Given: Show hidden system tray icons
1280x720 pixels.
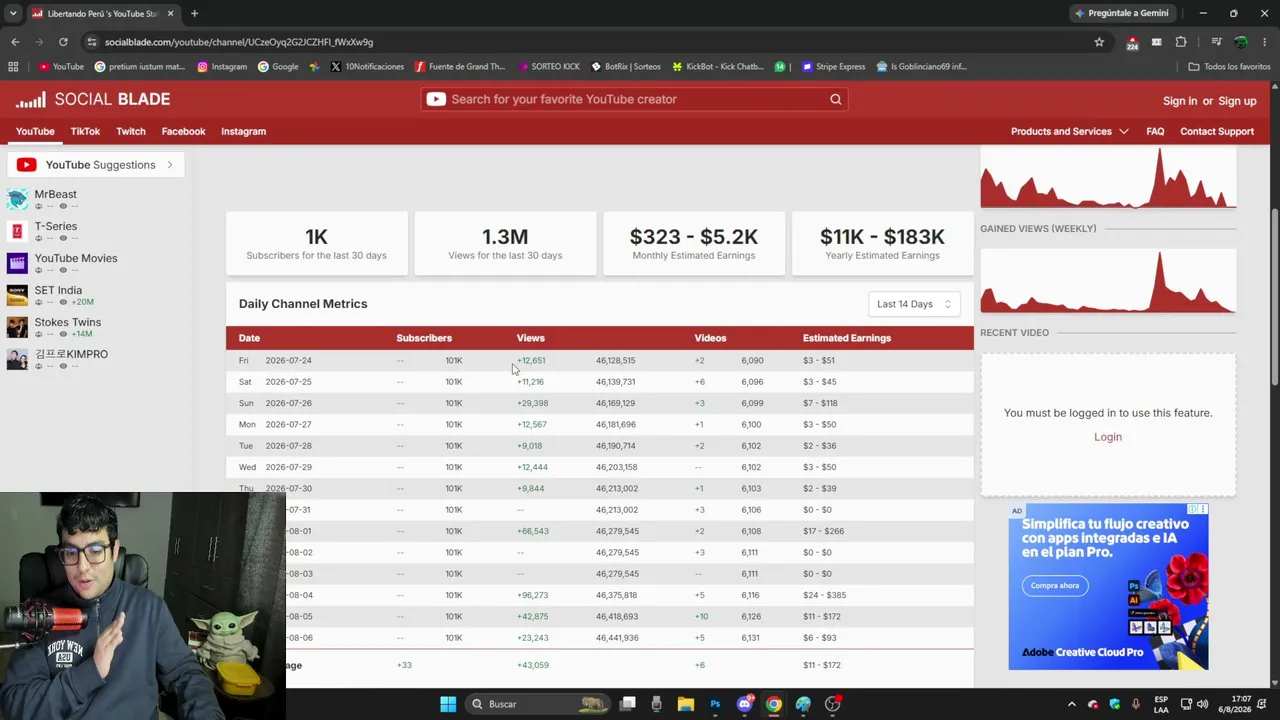Looking at the screenshot, I should point(1072,704).
